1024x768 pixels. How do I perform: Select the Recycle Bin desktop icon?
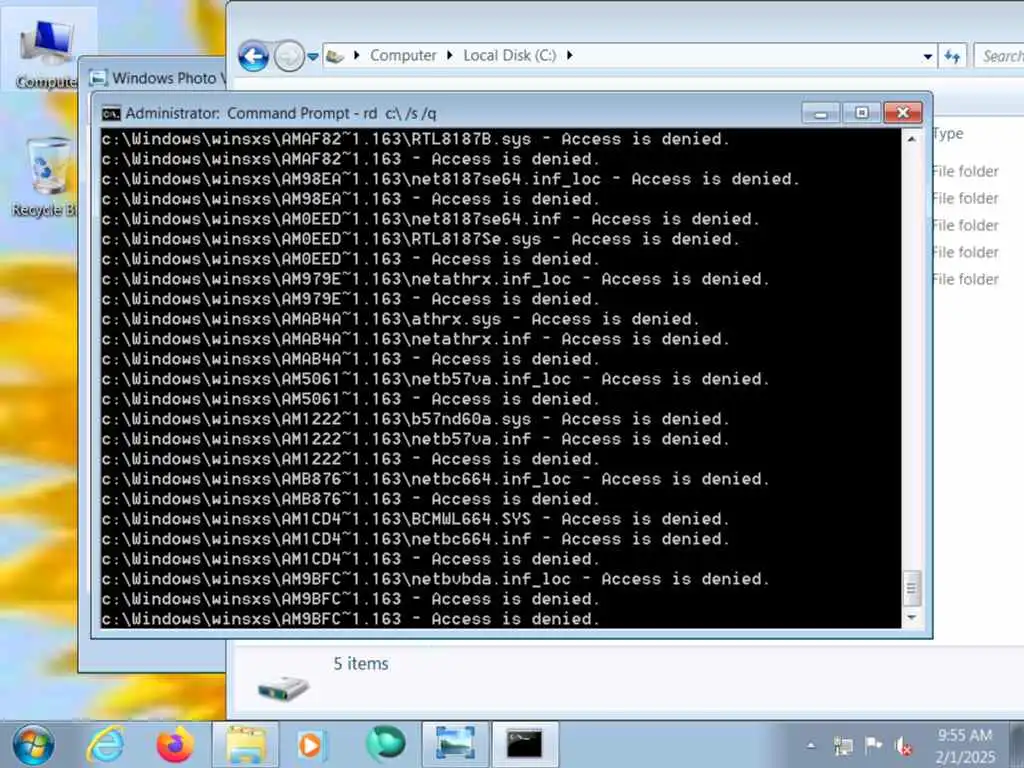pyautogui.click(x=44, y=176)
